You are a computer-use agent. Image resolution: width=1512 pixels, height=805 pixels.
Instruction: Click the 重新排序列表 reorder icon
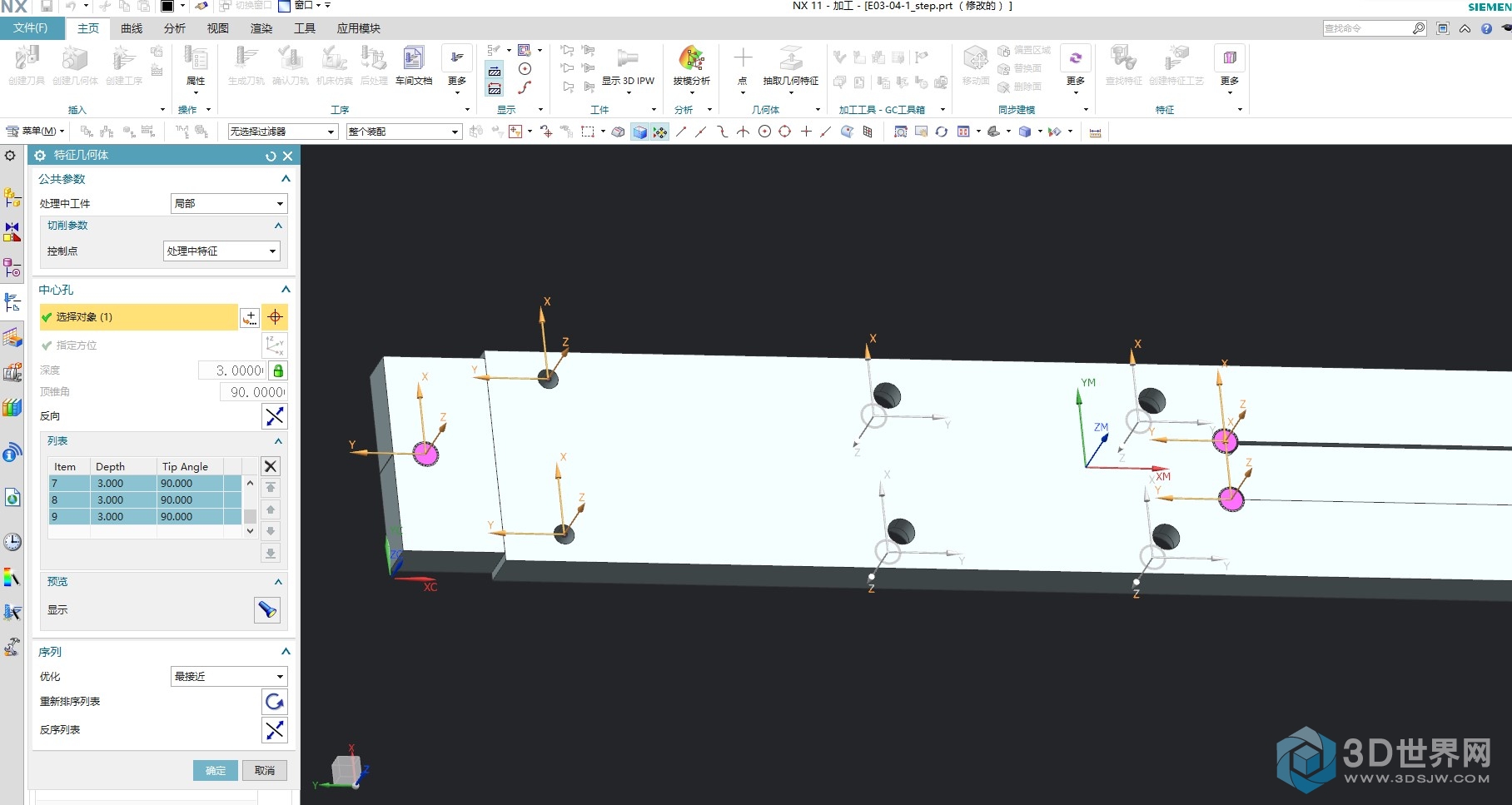coord(275,702)
